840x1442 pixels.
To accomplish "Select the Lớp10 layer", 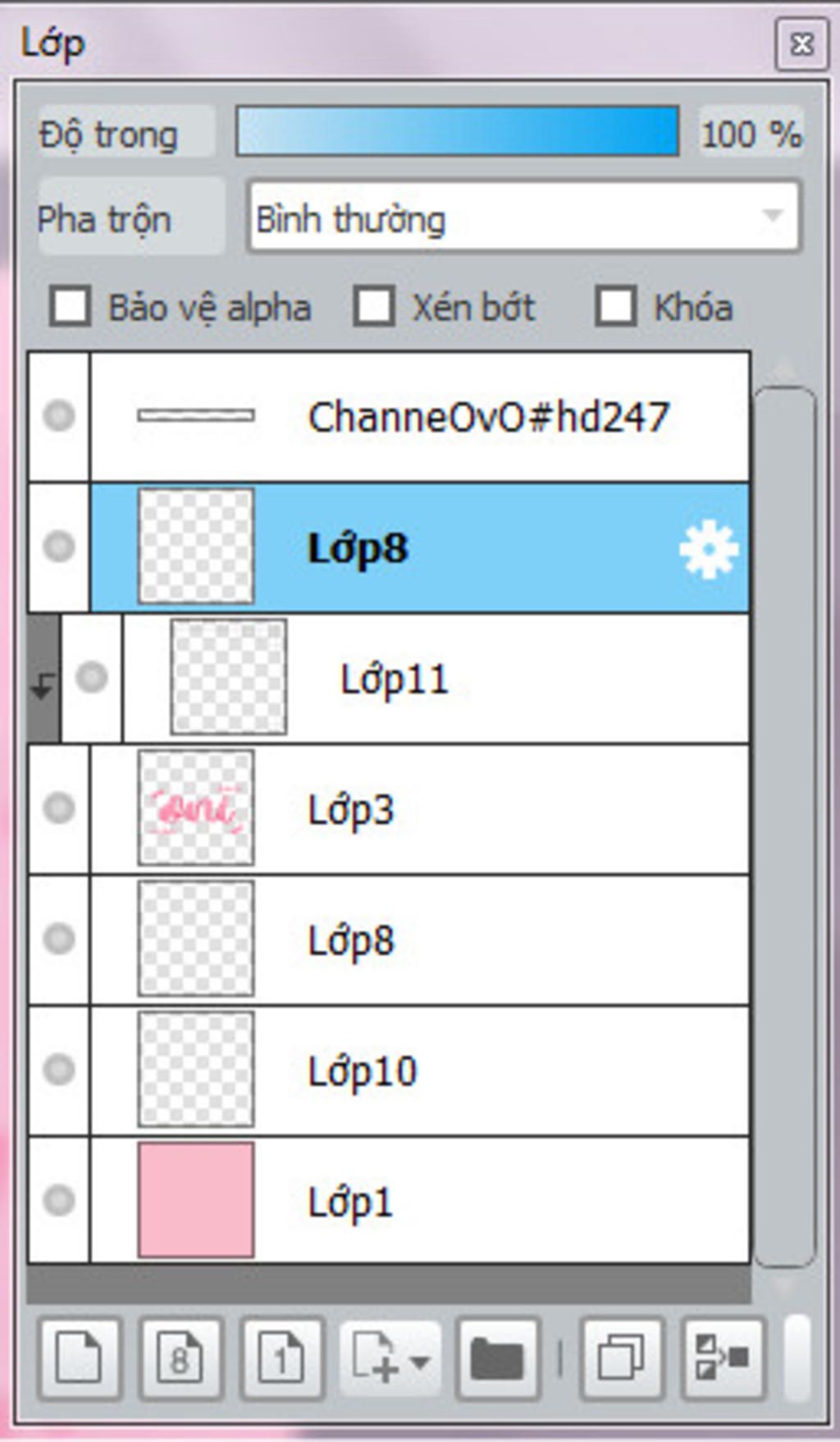I will [389, 1070].
